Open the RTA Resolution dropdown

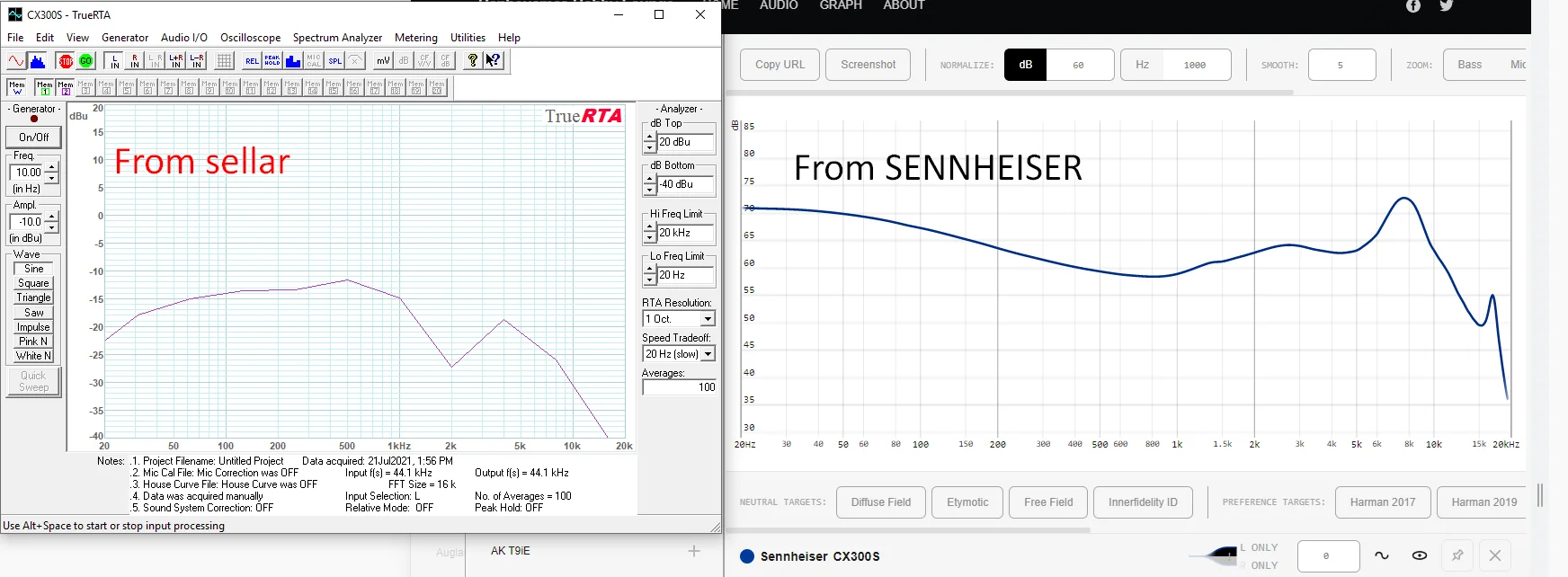(x=708, y=319)
